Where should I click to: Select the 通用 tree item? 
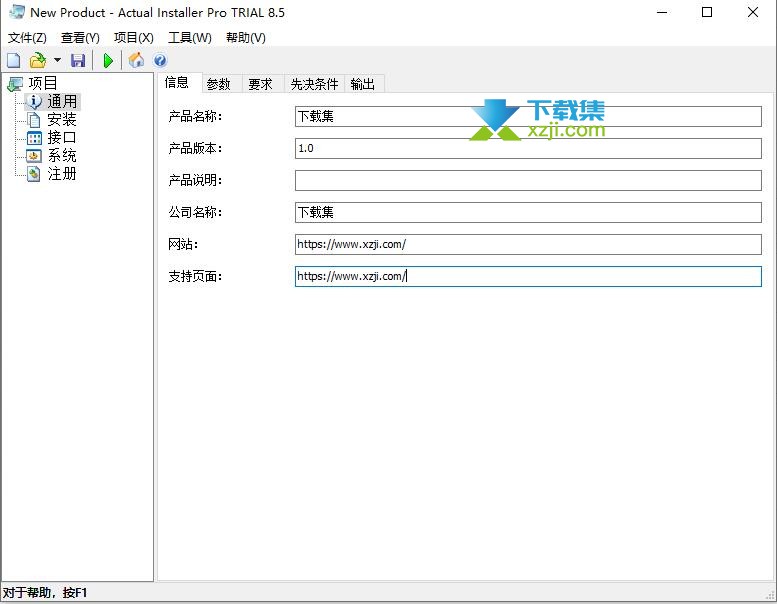(62, 102)
